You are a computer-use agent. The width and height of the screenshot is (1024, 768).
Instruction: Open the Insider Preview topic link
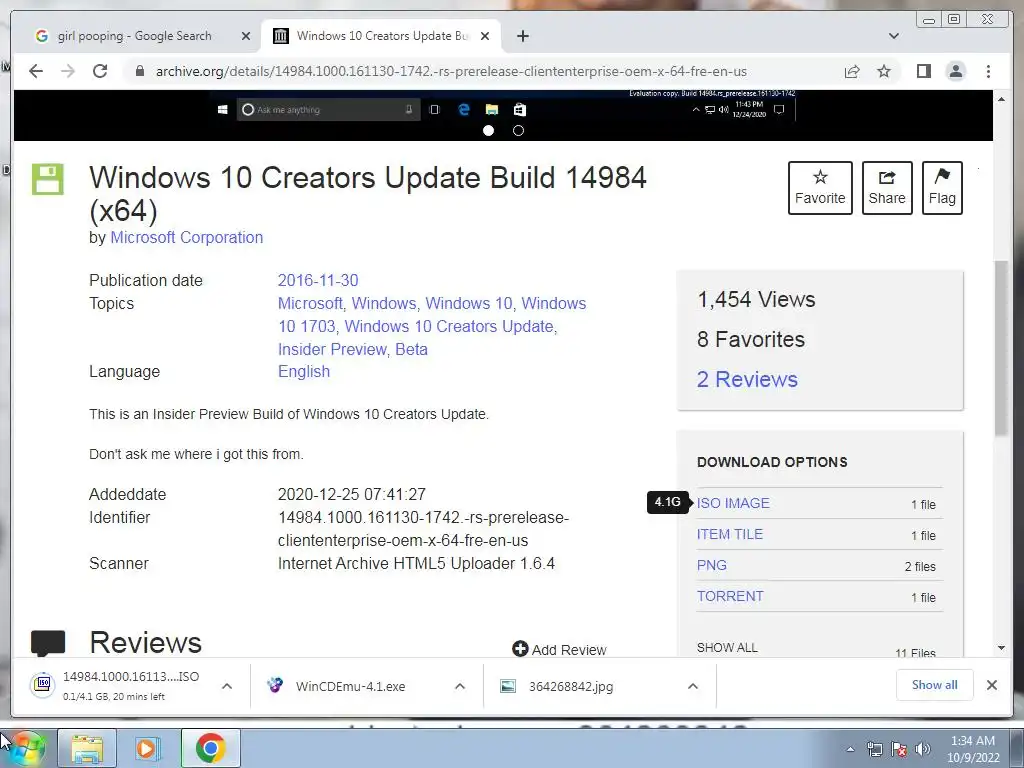(x=332, y=349)
